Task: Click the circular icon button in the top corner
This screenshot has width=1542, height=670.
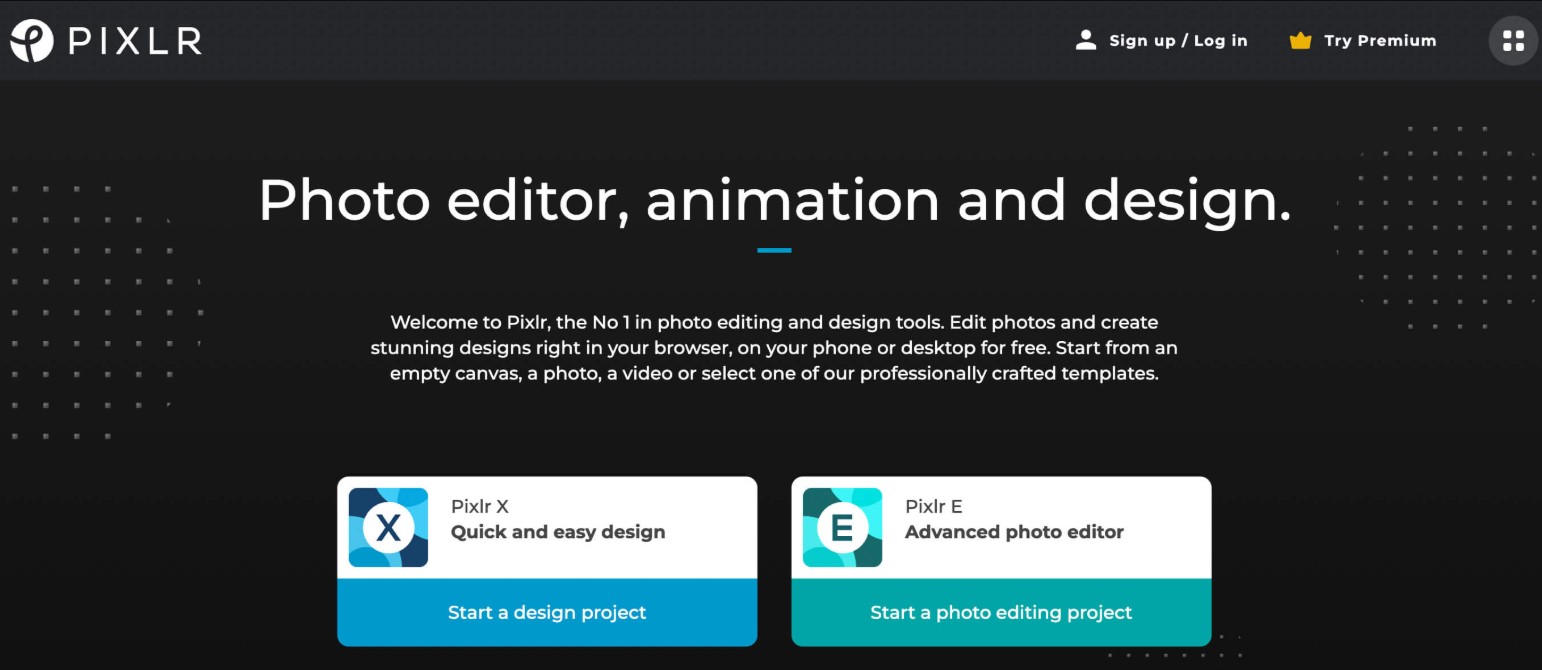Action: pyautogui.click(x=1513, y=40)
